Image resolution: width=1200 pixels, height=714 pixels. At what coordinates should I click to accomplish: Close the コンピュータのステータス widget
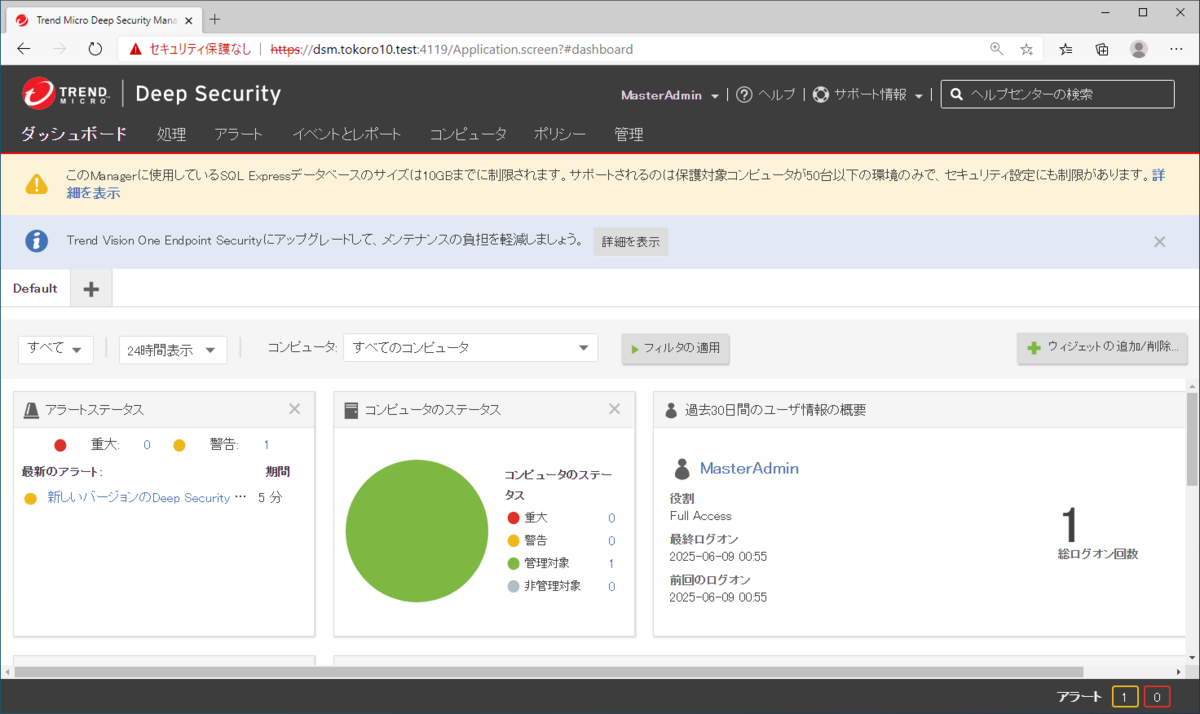[x=614, y=409]
